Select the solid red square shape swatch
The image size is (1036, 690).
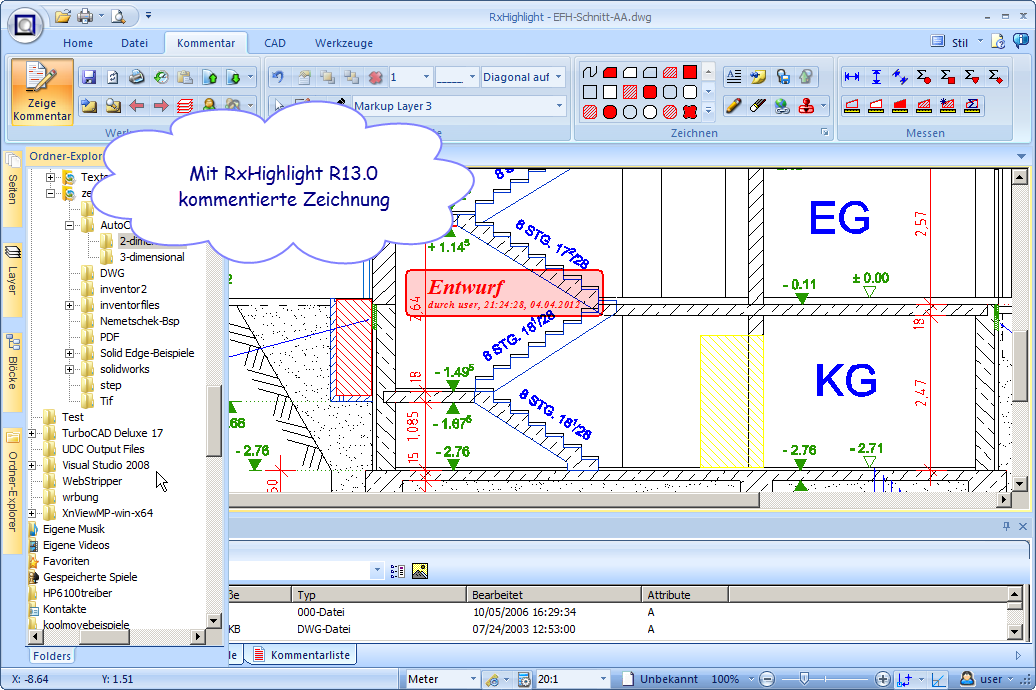point(690,72)
